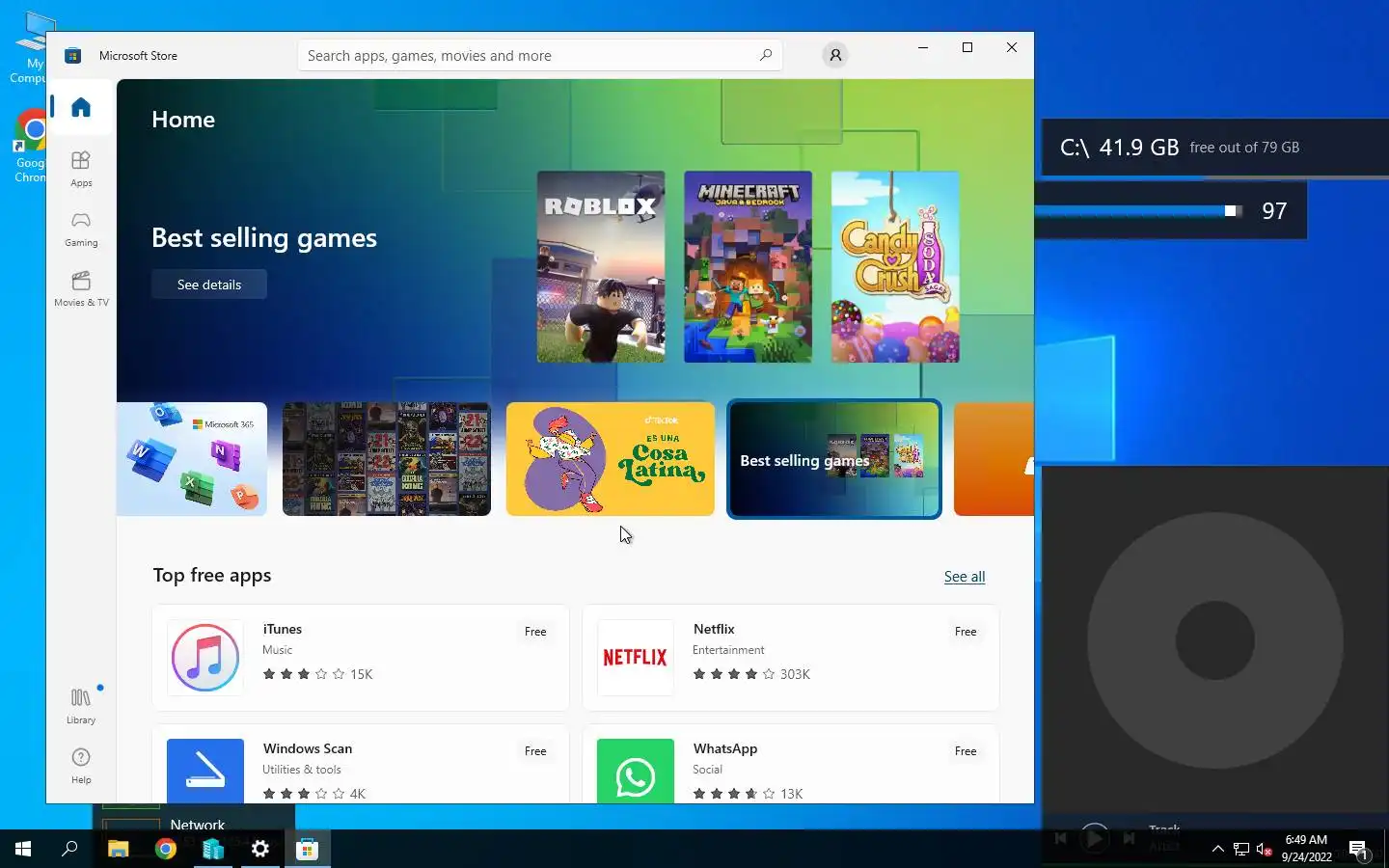This screenshot has width=1389, height=868.
Task: Click the See details button
Action: (209, 285)
